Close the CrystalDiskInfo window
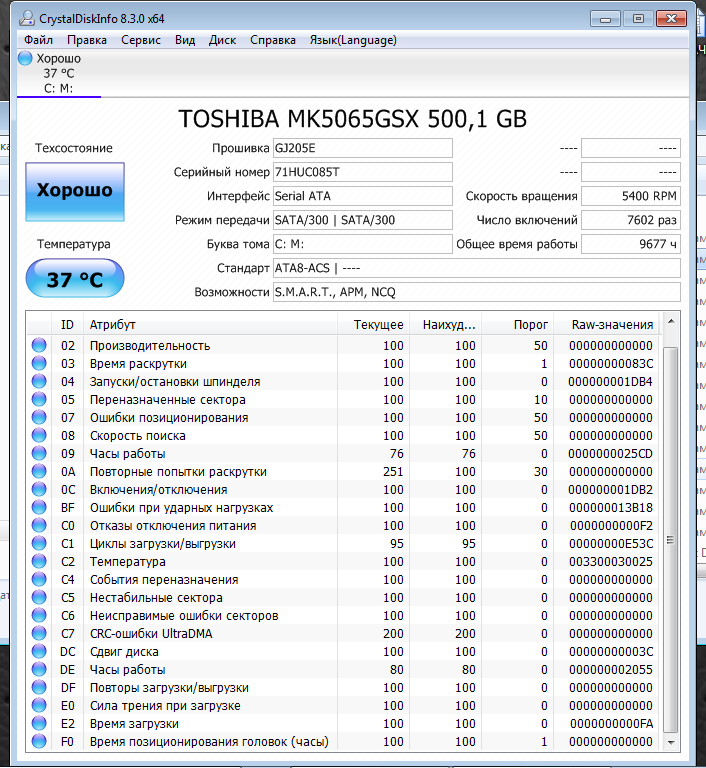706x768 pixels. tap(671, 19)
